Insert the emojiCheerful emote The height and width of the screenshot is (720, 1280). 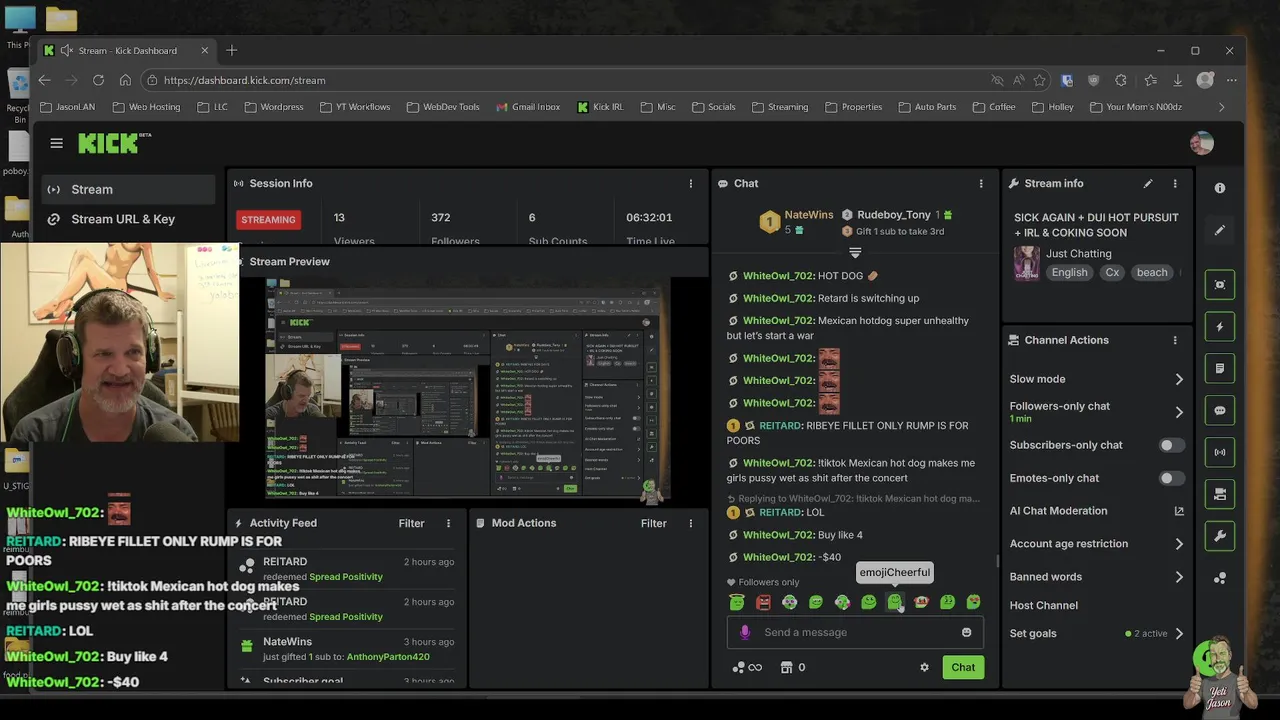(x=895, y=602)
